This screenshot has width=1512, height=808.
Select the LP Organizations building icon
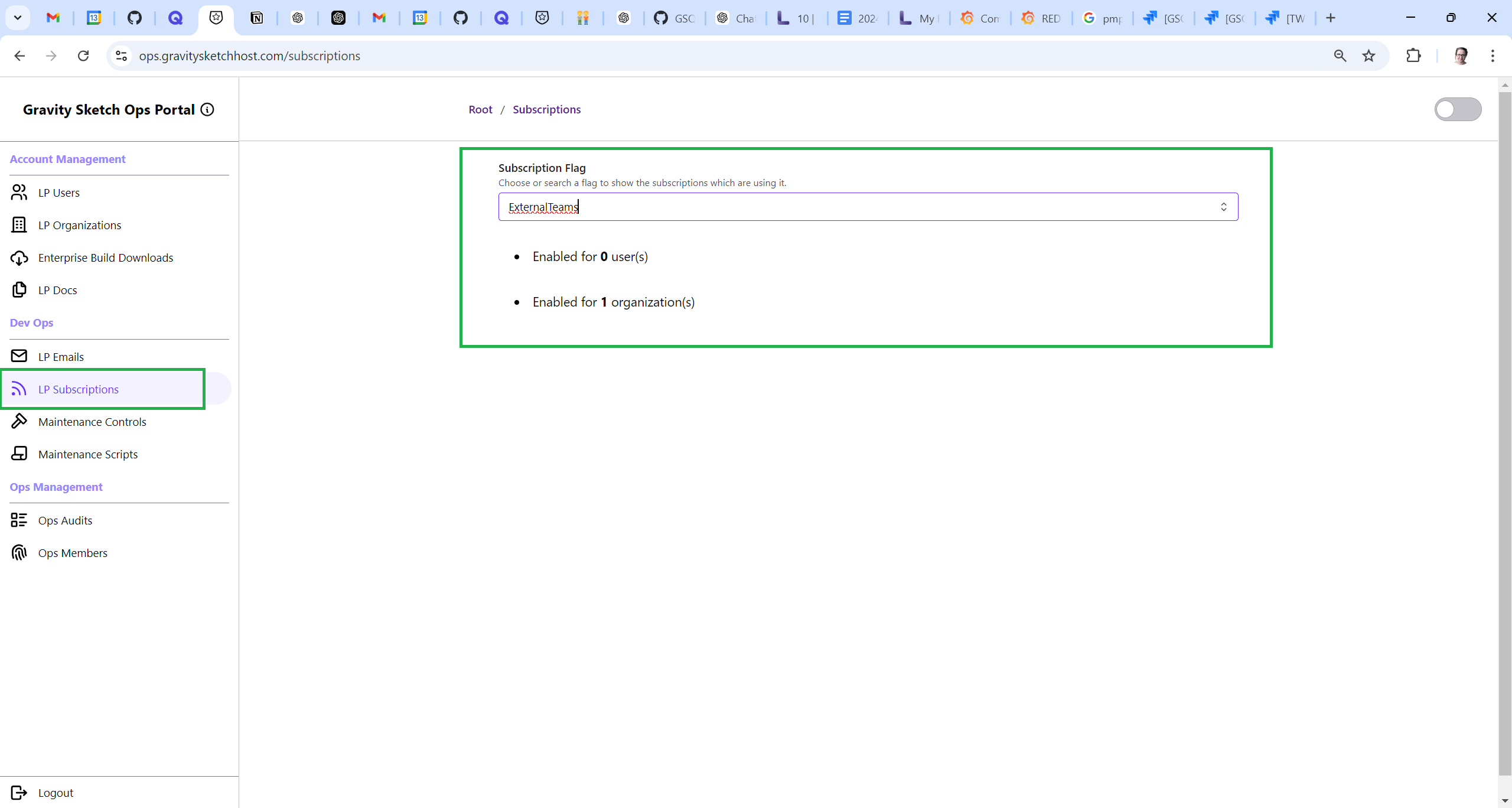click(x=19, y=225)
